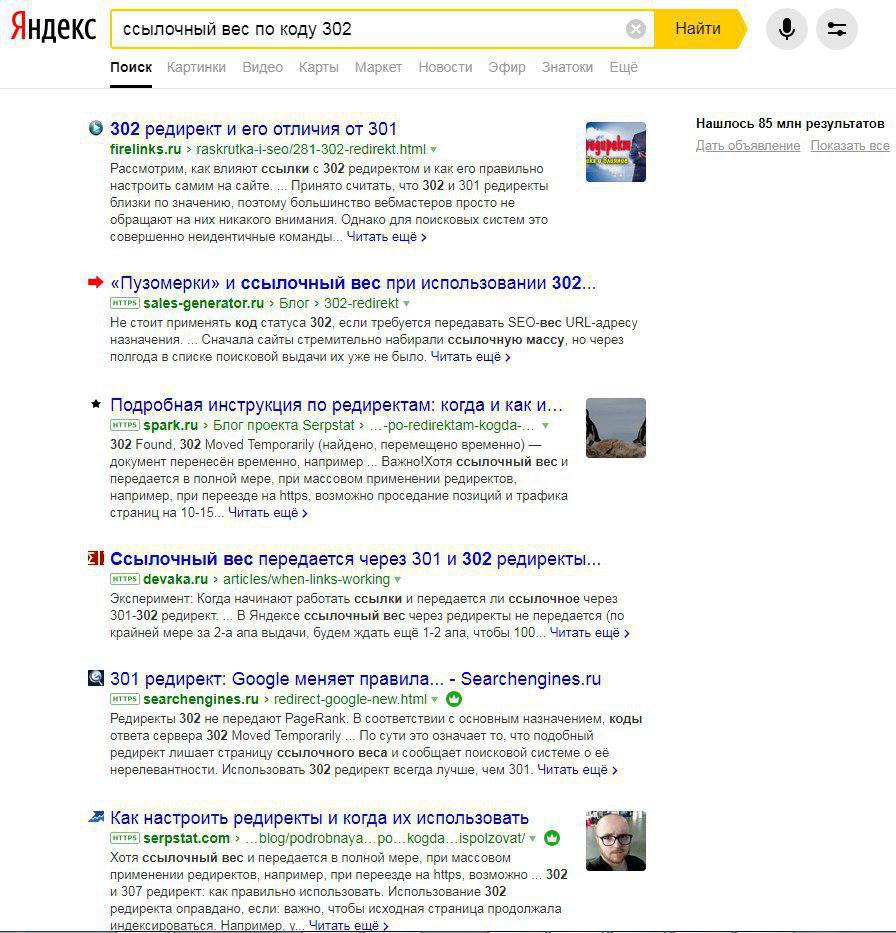Image resolution: width=896 pixels, height=933 pixels.
Task: Click firelinks.ru favicon icon
Action: point(96,128)
